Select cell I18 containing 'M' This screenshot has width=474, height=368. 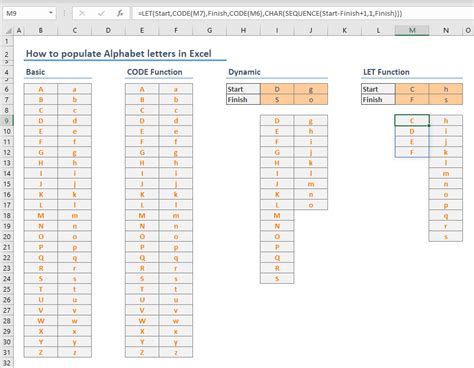[277, 215]
